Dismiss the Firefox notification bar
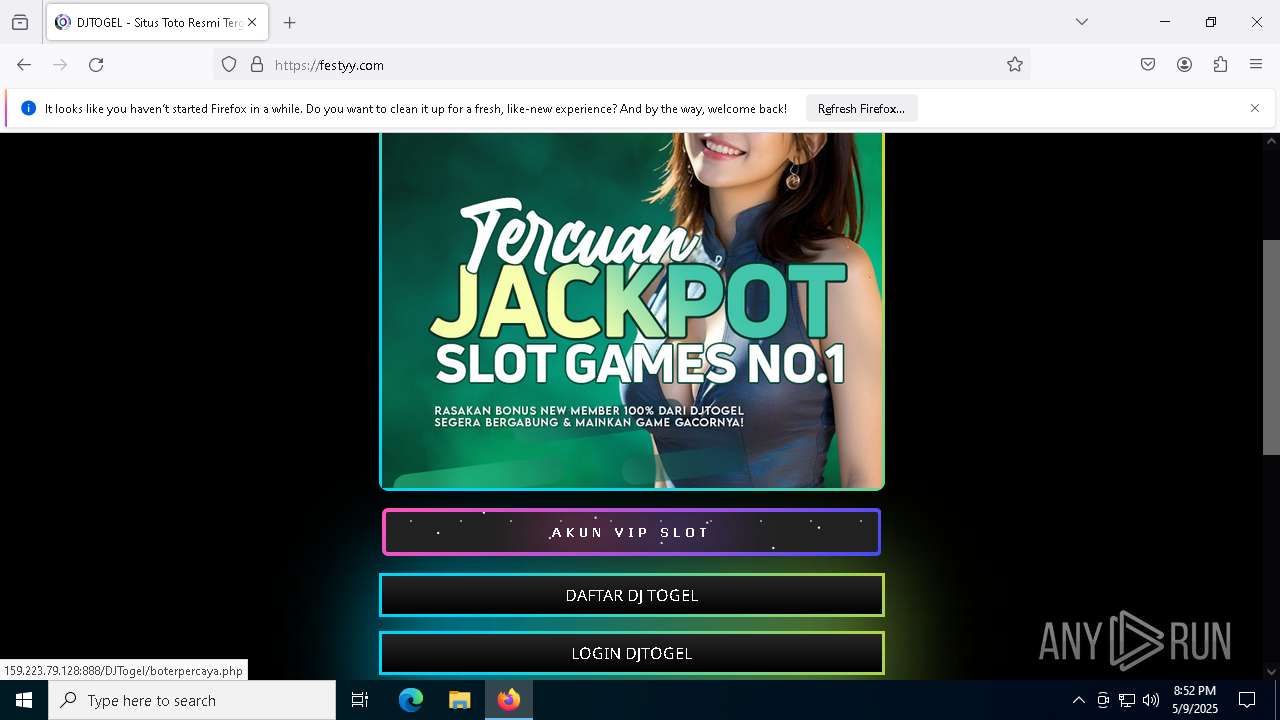The width and height of the screenshot is (1280, 720). (x=1255, y=108)
